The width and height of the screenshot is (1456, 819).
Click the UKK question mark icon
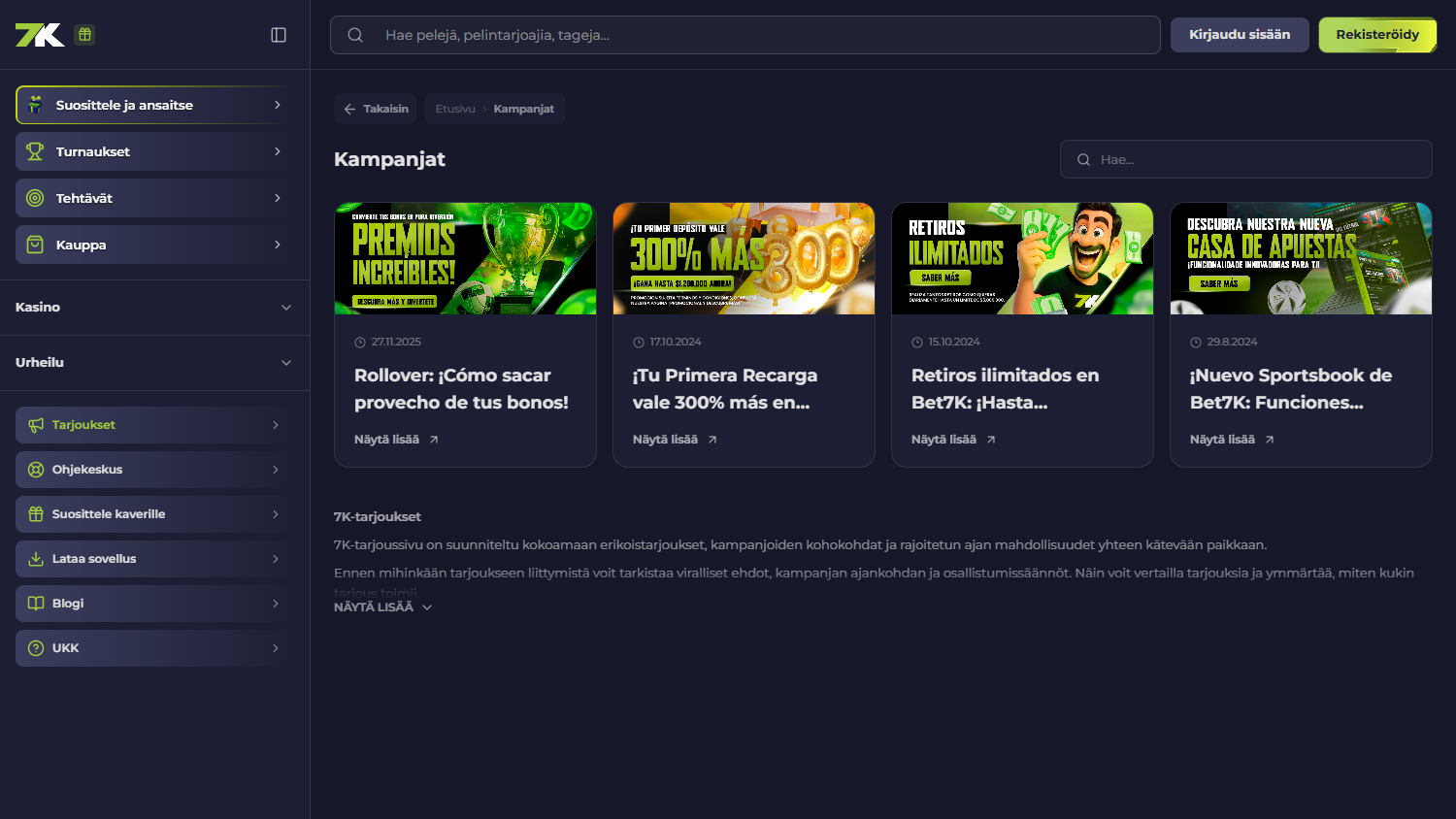[x=36, y=648]
